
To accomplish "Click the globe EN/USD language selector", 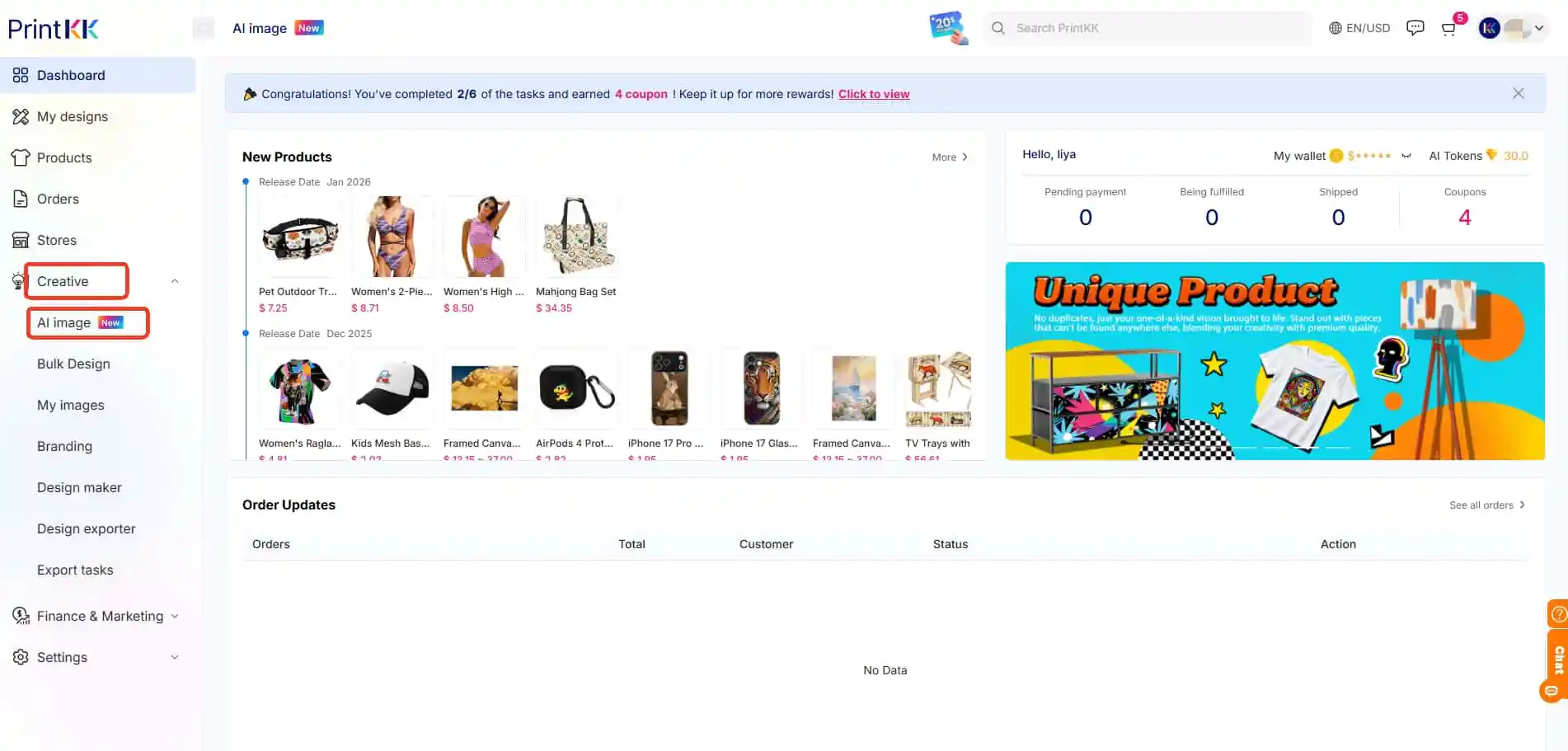I will [1359, 28].
